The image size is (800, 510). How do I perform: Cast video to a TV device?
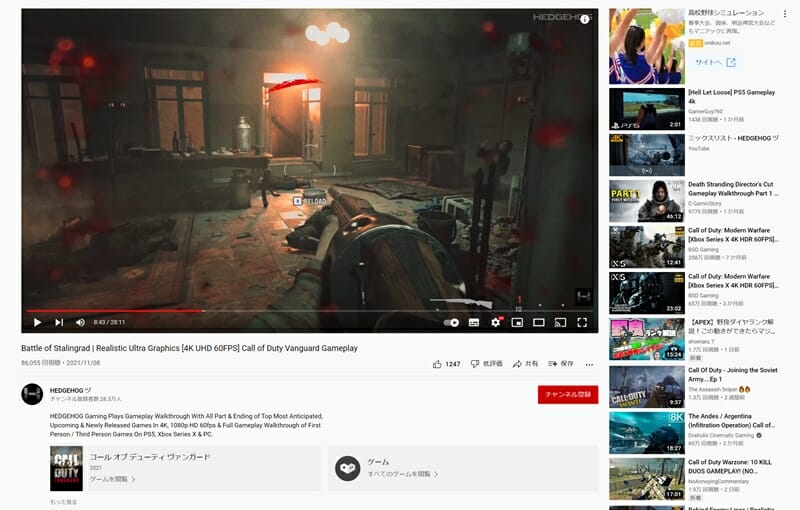pos(560,322)
